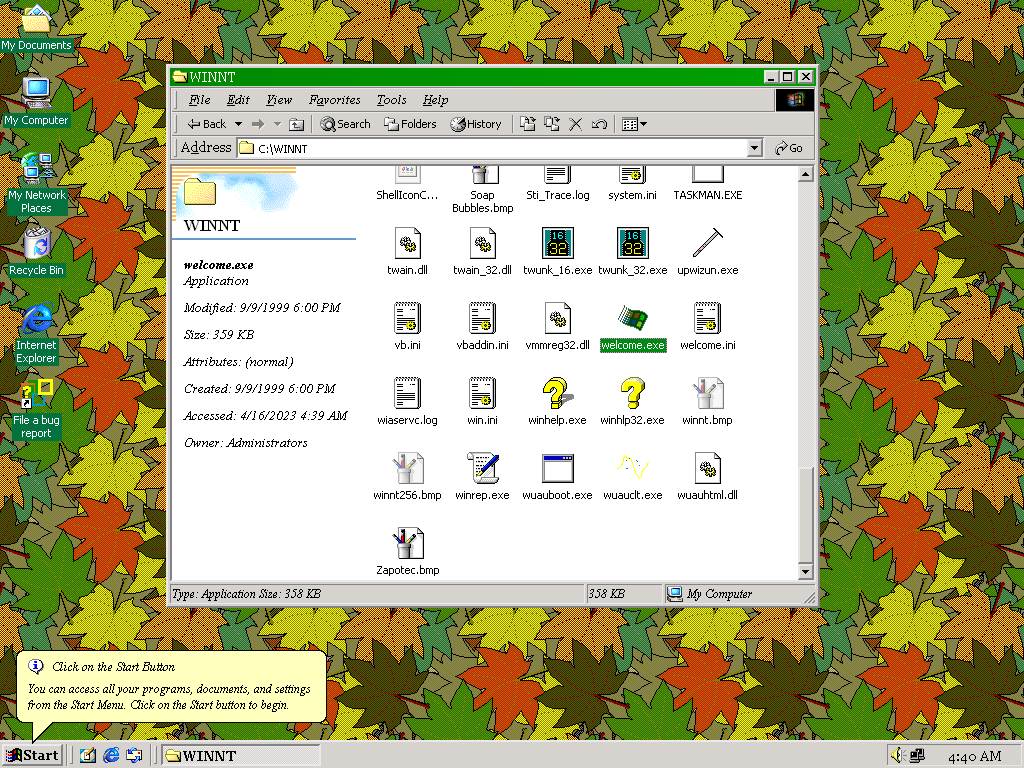Click the welcome.exe application icon

click(633, 319)
